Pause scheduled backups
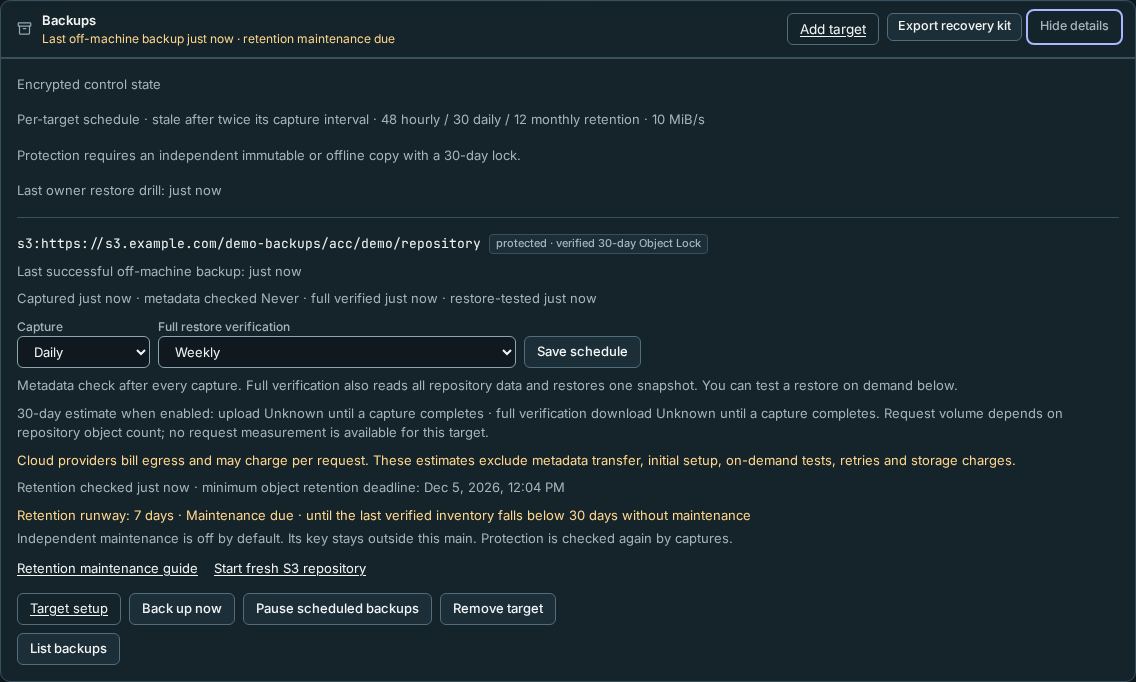Viewport: 1136px width, 682px height. click(x=337, y=609)
